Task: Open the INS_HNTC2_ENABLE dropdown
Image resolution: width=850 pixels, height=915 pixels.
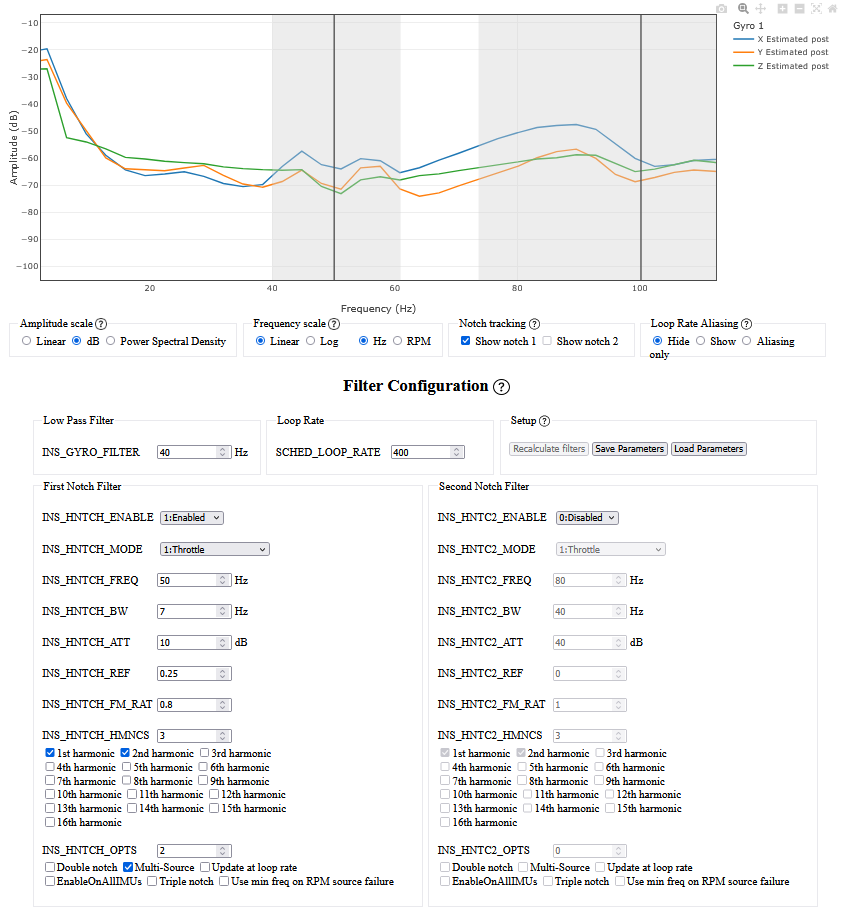Action: [x=587, y=518]
